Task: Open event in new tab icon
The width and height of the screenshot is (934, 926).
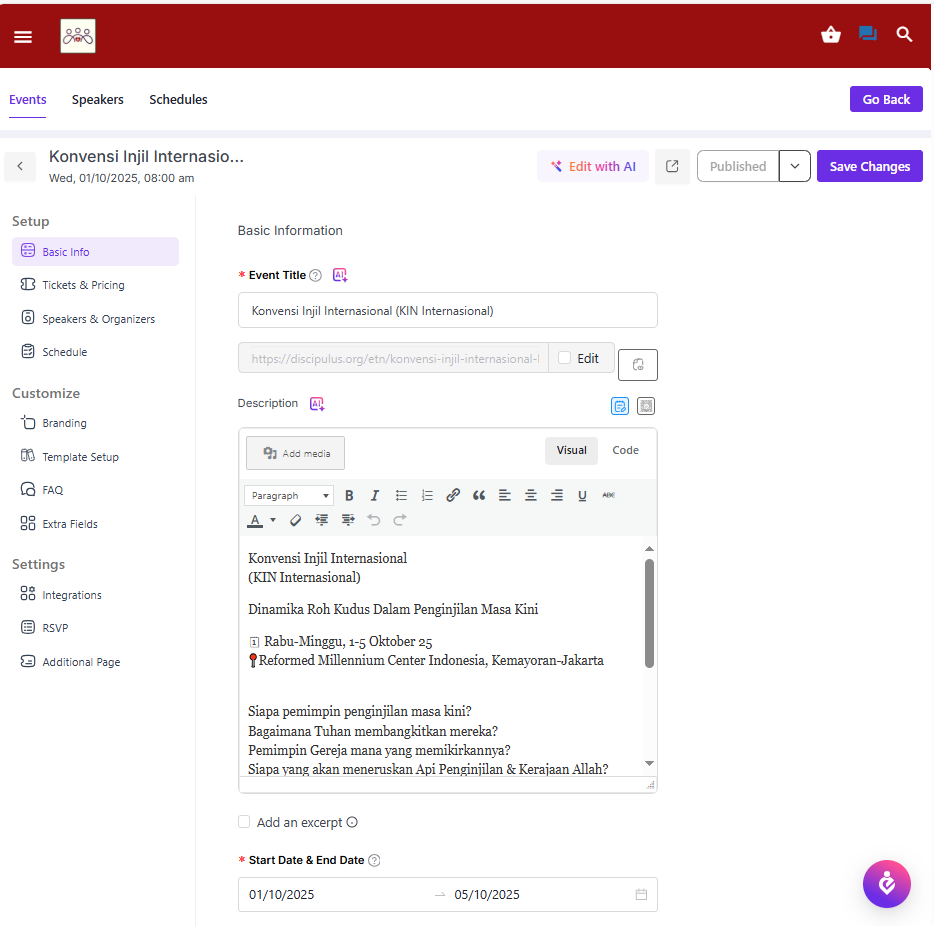Action: click(x=672, y=167)
